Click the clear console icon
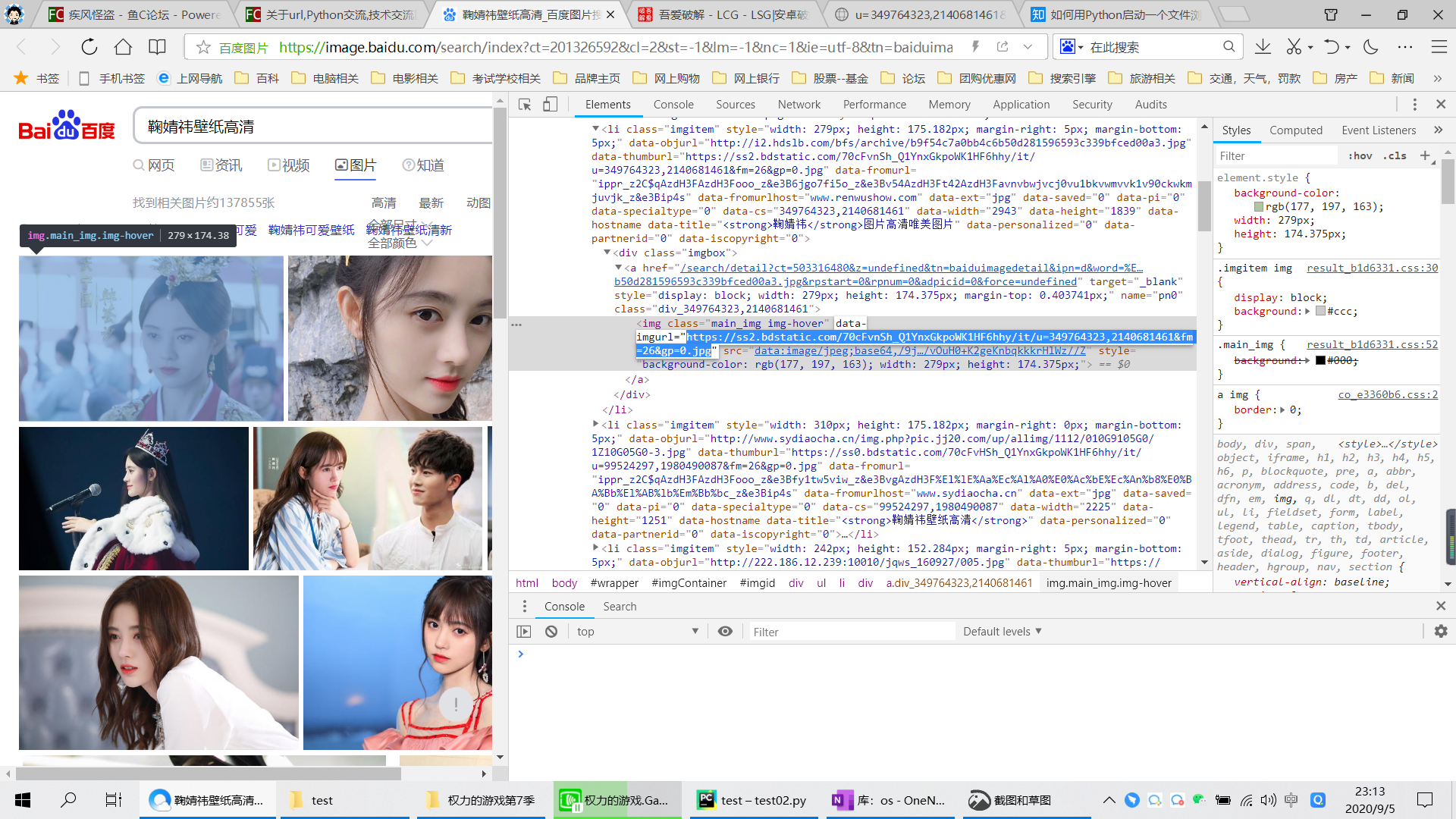Screen dimensions: 1456x819 551,632
